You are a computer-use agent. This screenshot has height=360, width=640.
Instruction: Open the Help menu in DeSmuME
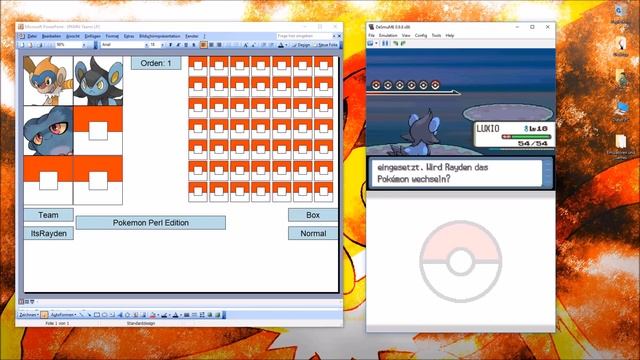[x=450, y=36]
